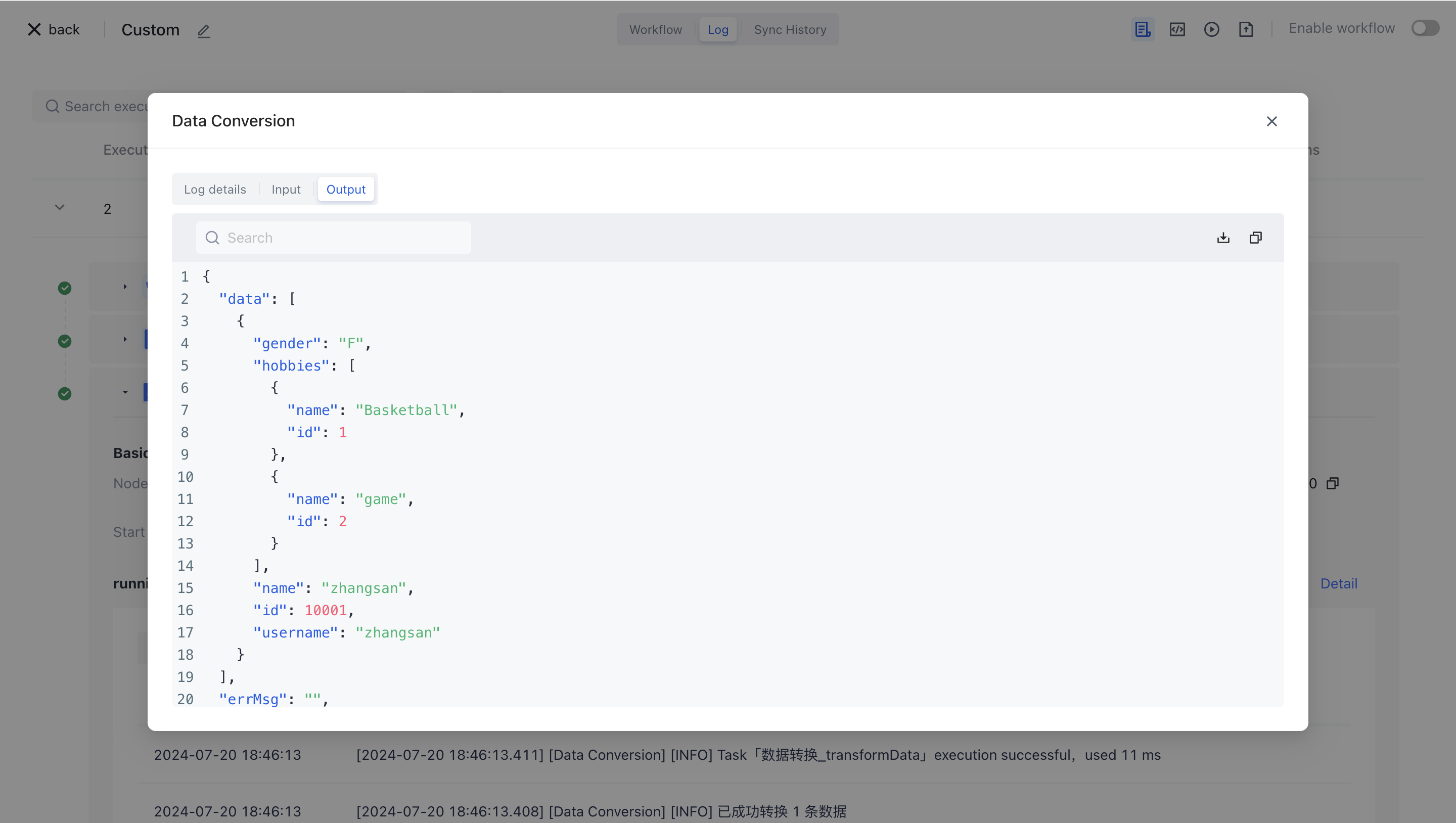Click the log list icon in top toolbar
Viewport: 1456px width, 823px height.
1143,29
